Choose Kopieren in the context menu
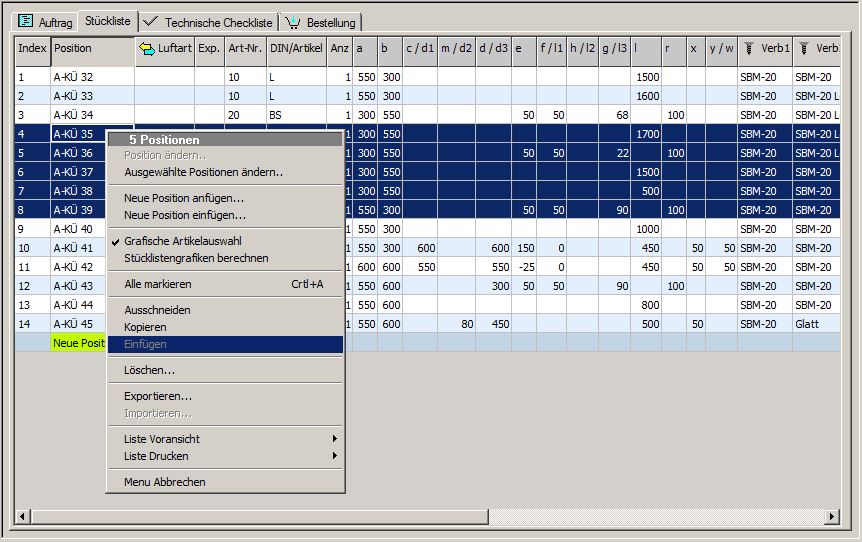The image size is (862, 542). [145, 327]
